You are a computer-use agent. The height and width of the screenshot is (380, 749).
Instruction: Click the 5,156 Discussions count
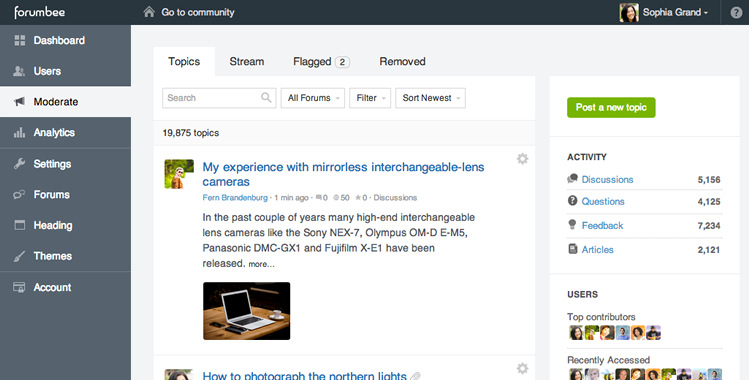point(709,180)
